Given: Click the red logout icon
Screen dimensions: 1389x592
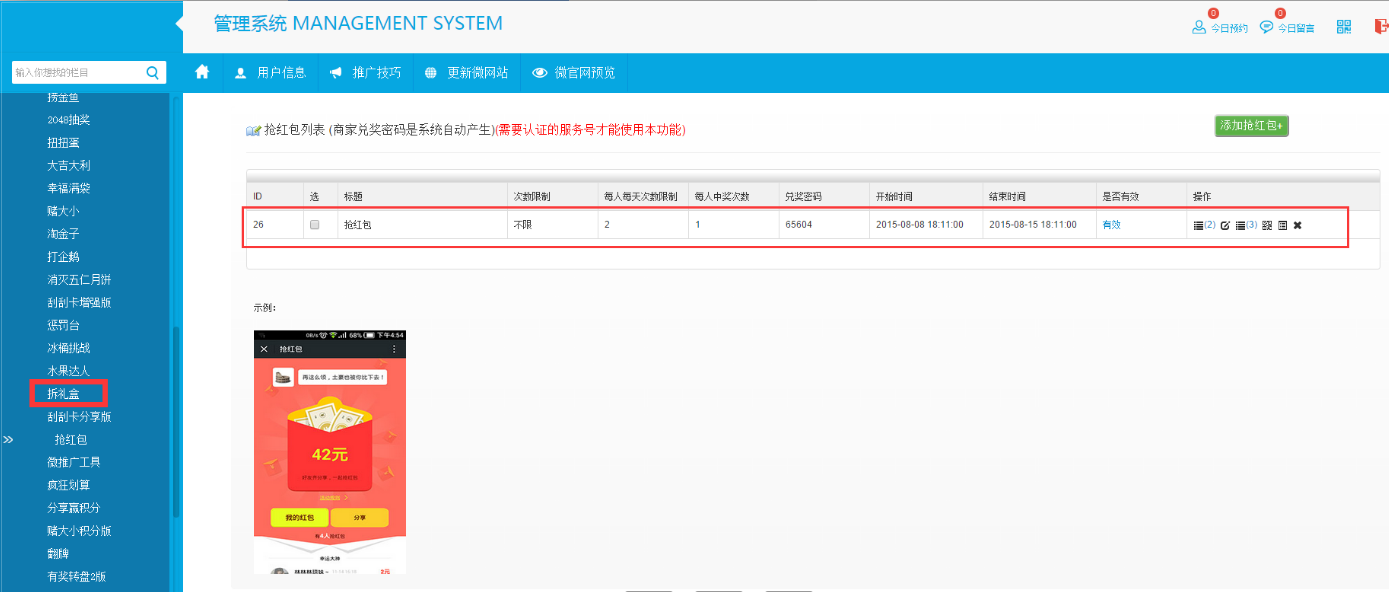Looking at the screenshot, I should [1381, 27].
